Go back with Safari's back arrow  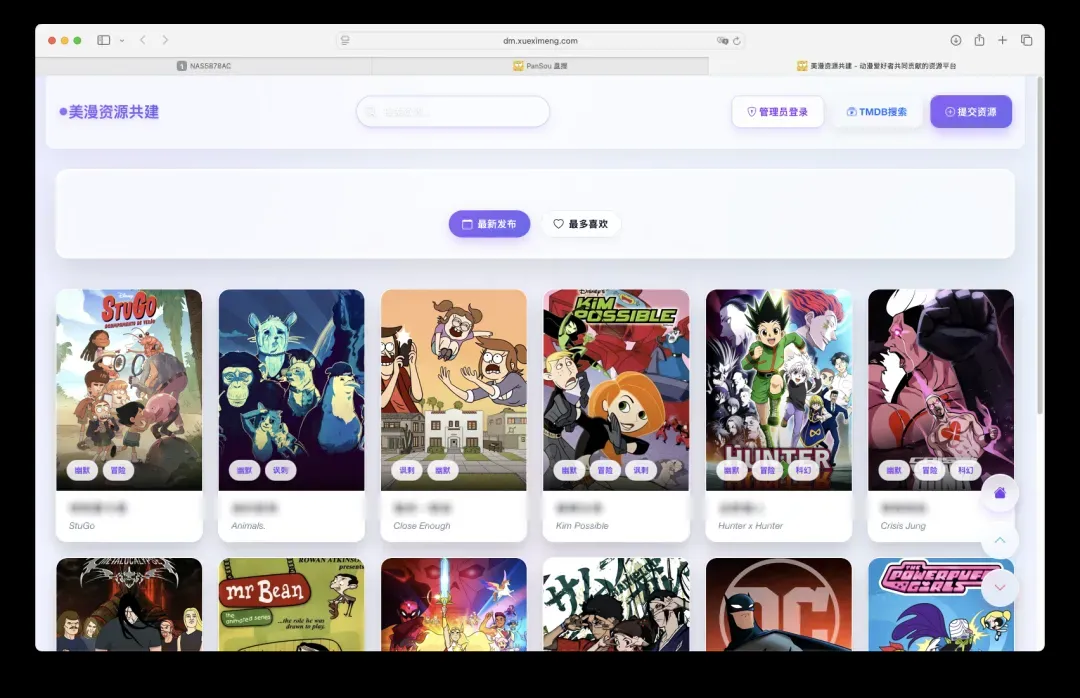[143, 40]
